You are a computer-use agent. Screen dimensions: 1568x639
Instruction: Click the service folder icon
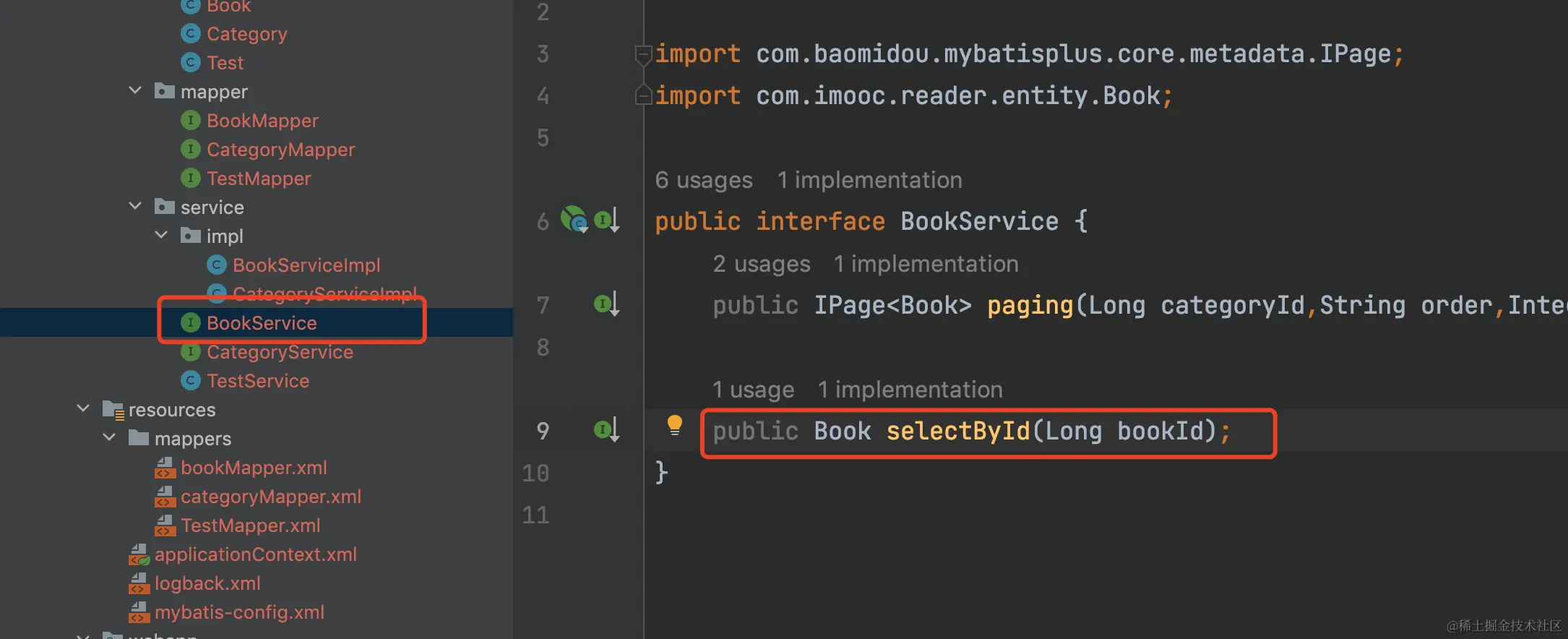[165, 207]
